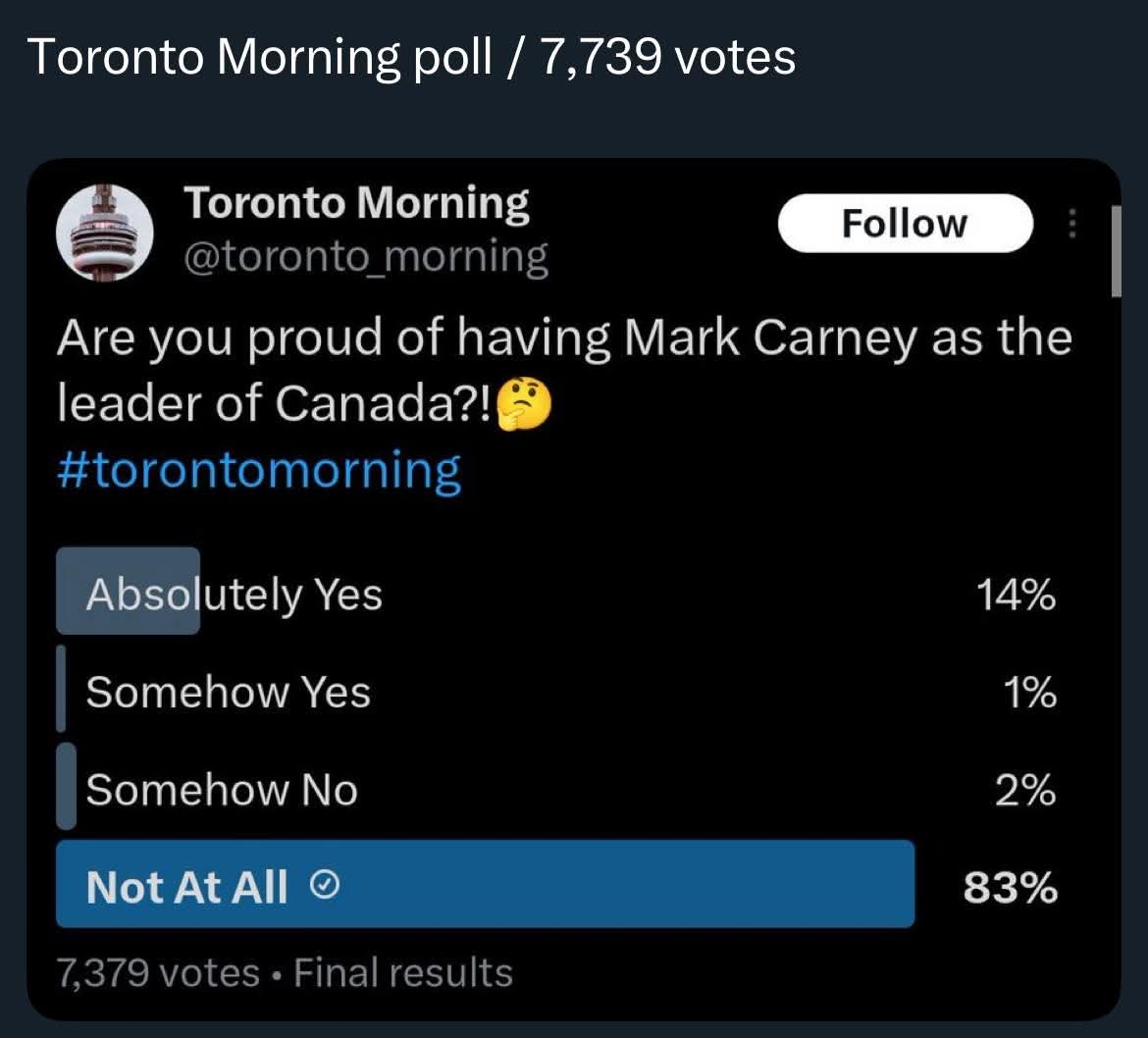This screenshot has height=1038, width=1148.
Task: Click the Toronto Morning display name
Action: (357, 203)
